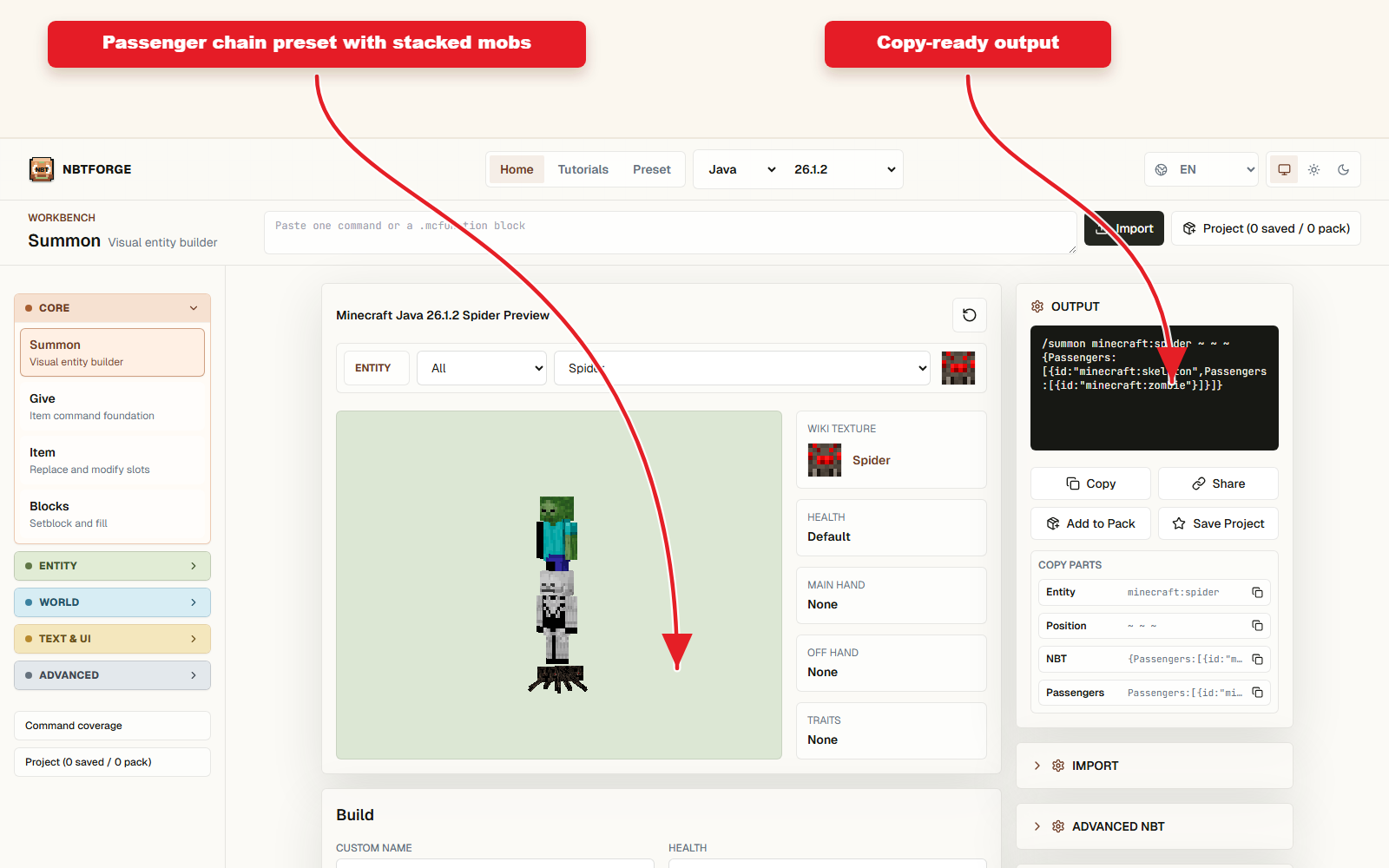Open the version dropdown showing 26.1.2
1389x868 pixels.
844,169
